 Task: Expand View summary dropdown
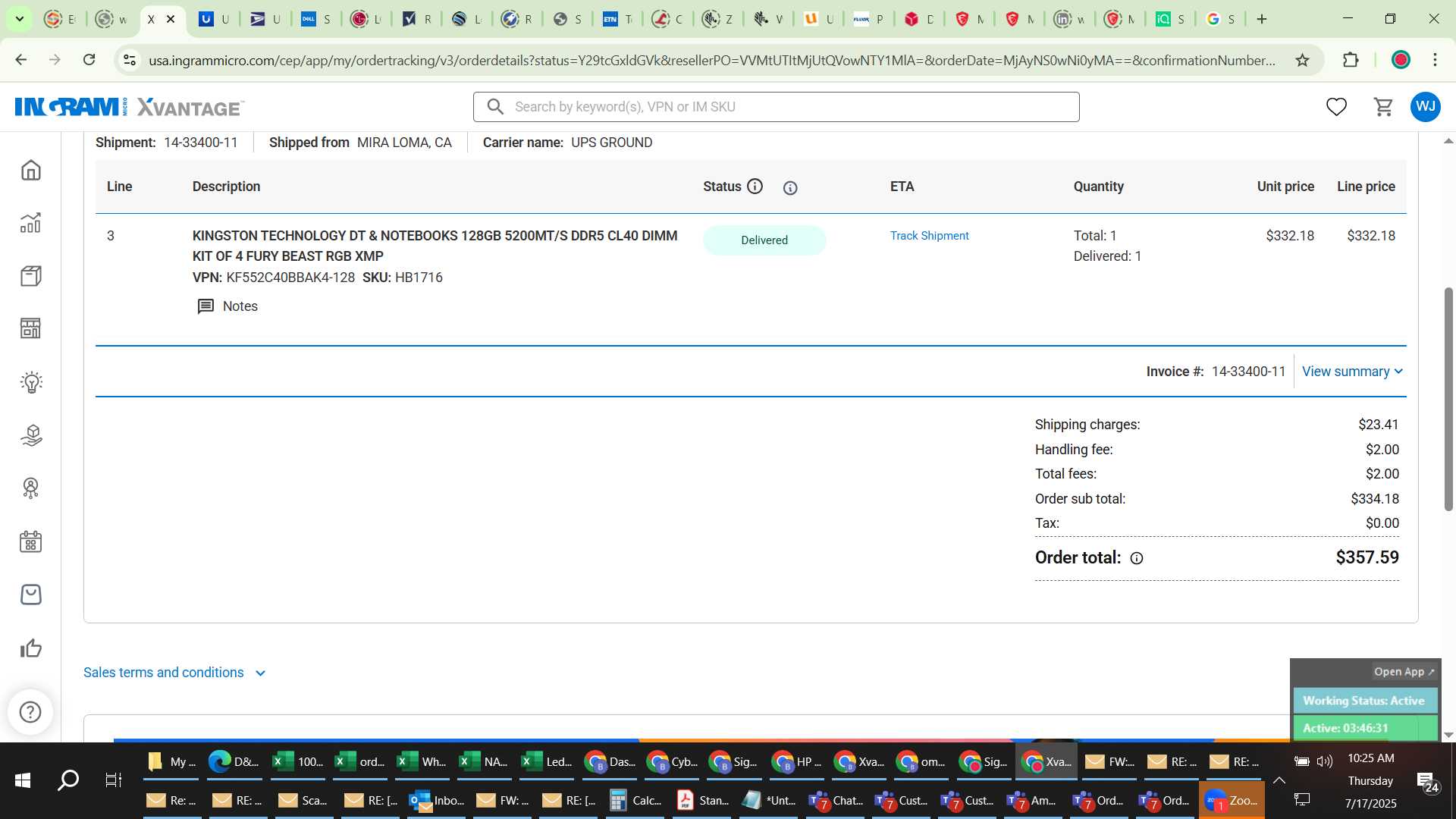click(x=1352, y=372)
